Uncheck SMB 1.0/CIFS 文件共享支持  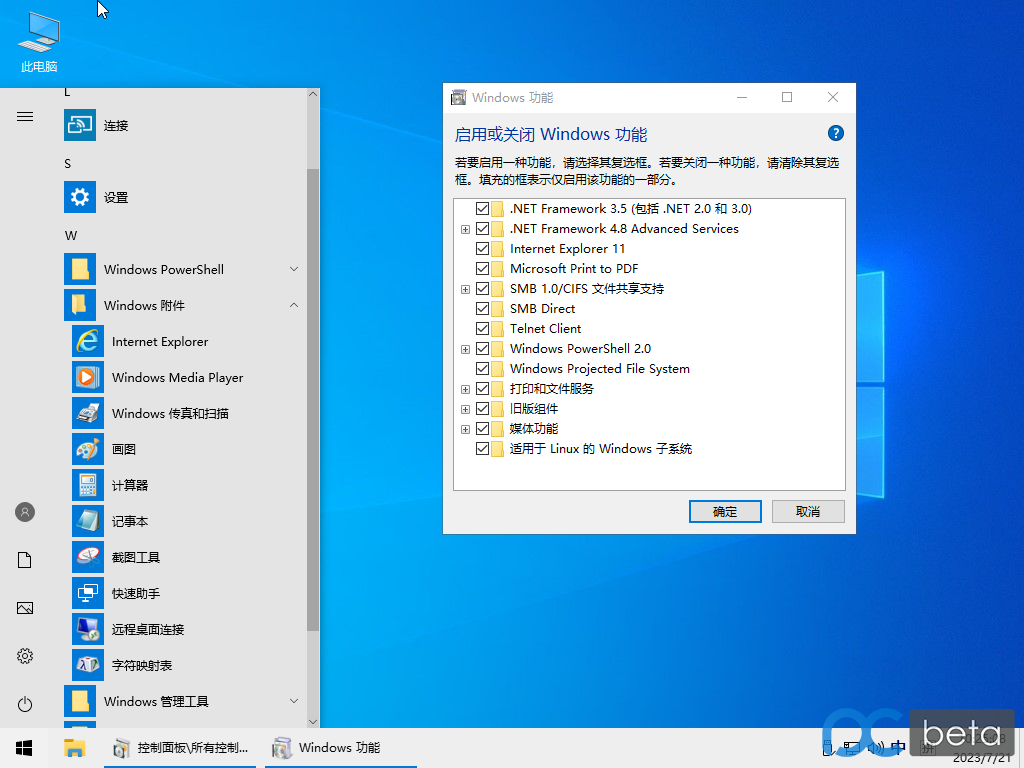[483, 289]
